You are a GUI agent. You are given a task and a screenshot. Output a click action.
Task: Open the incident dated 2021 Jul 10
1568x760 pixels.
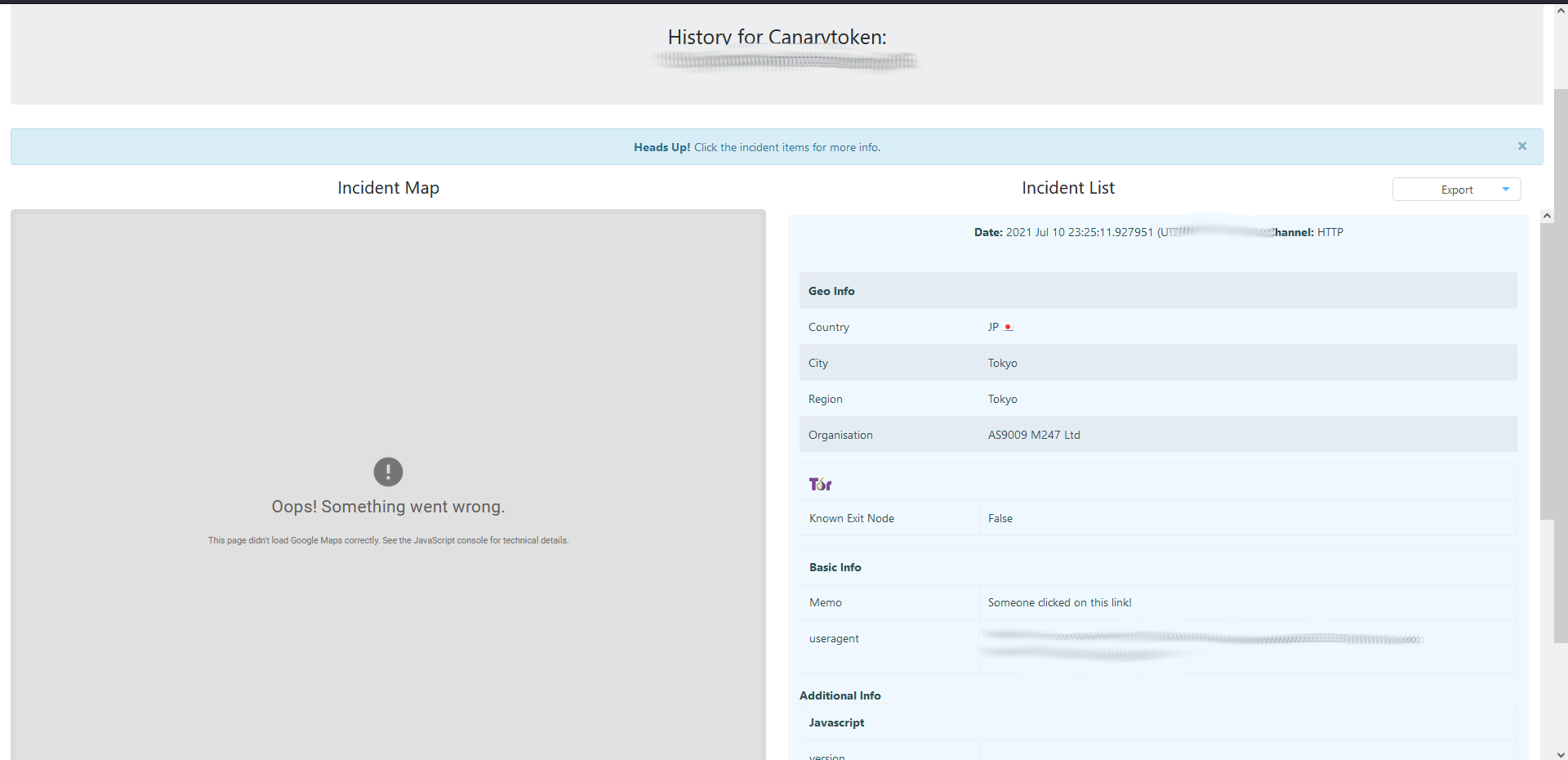tap(1158, 232)
